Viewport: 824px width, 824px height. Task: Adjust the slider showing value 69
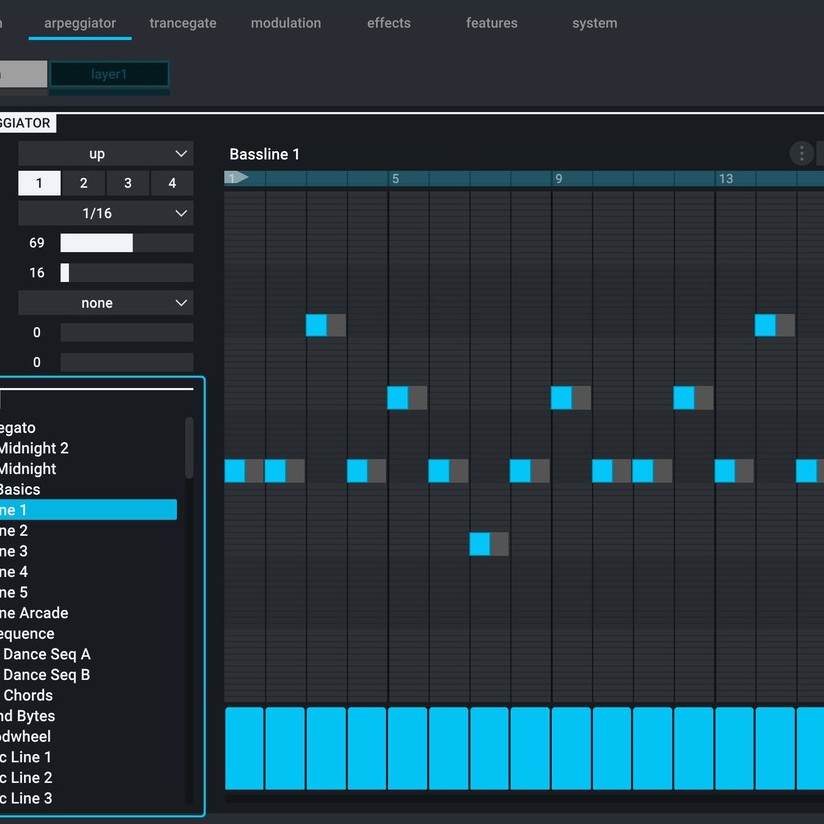click(126, 243)
